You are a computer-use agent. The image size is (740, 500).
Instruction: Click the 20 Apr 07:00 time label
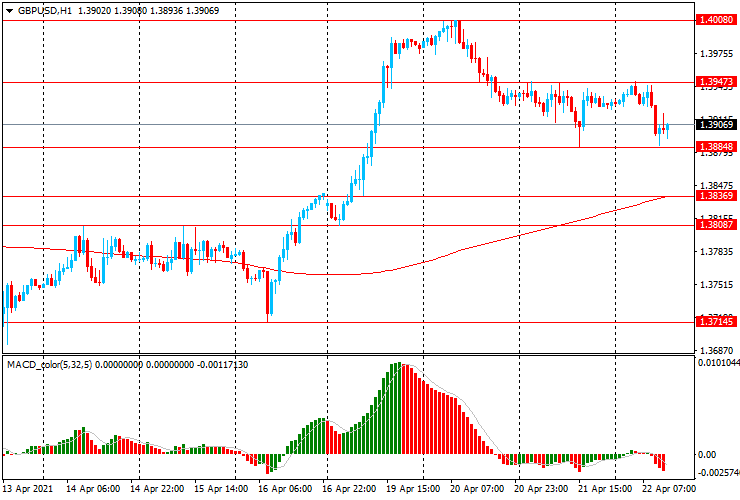478,488
